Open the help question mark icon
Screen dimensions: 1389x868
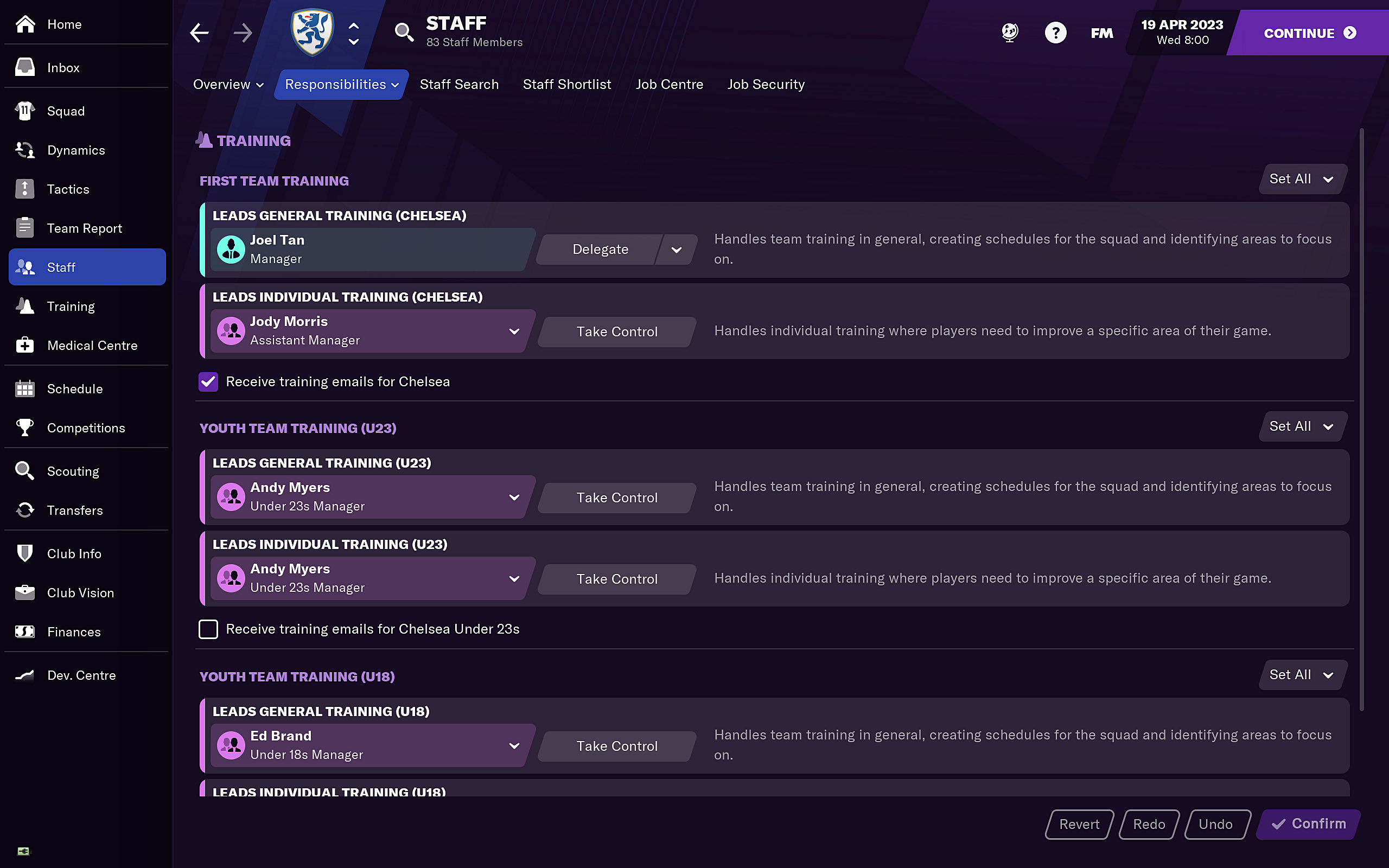point(1055,33)
